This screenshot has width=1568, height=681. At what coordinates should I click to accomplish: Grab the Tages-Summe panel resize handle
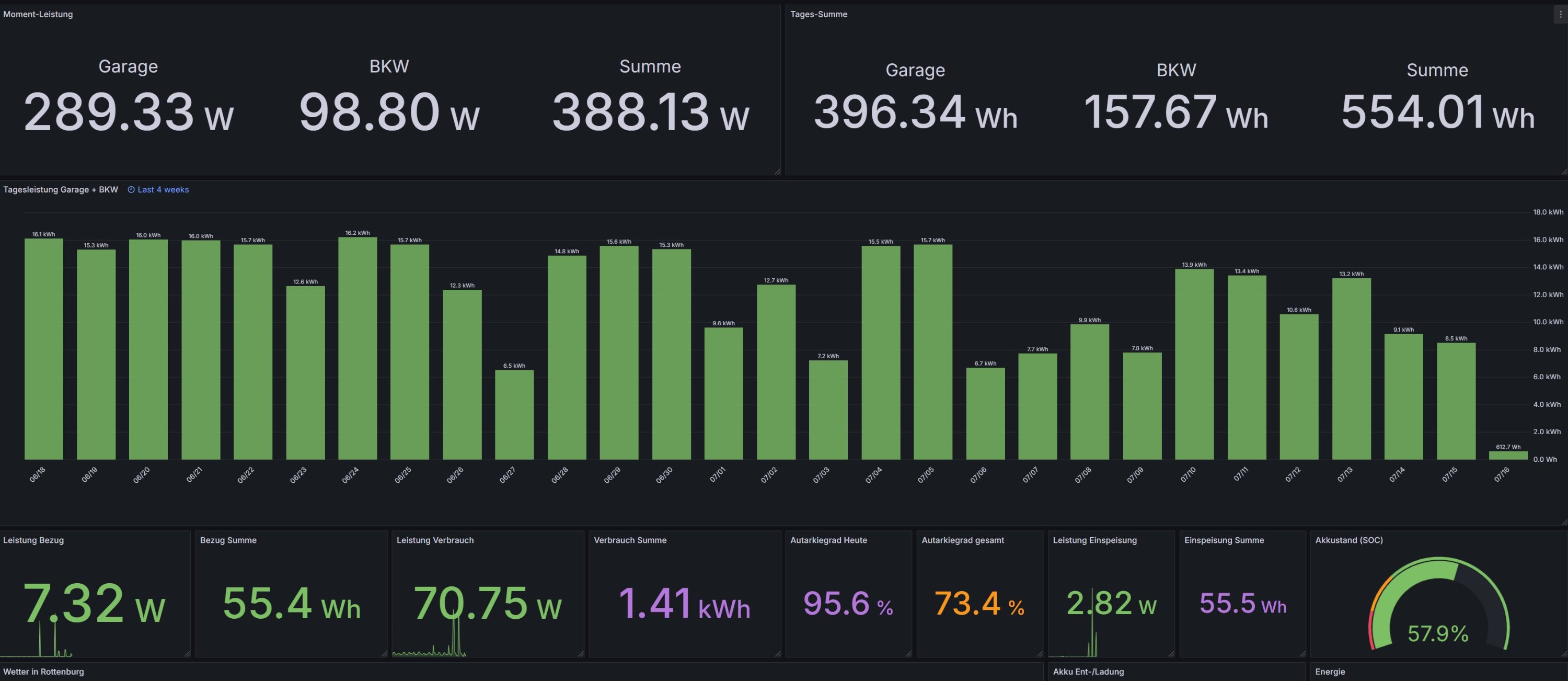point(1564,172)
